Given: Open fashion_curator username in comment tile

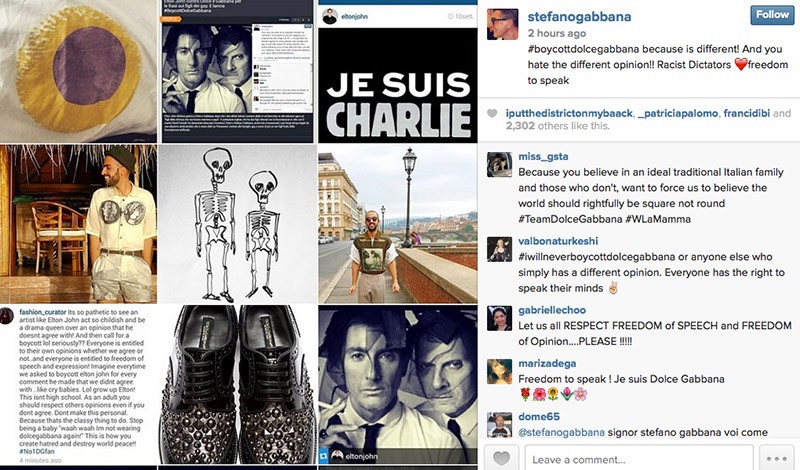Looking at the screenshot, I should pyautogui.click(x=43, y=312).
